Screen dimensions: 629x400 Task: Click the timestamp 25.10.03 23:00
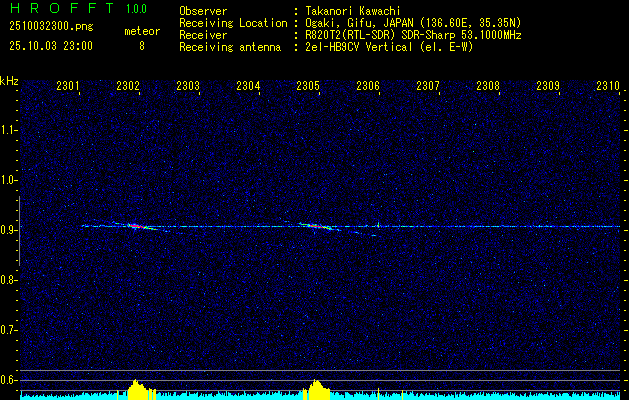tap(51, 46)
